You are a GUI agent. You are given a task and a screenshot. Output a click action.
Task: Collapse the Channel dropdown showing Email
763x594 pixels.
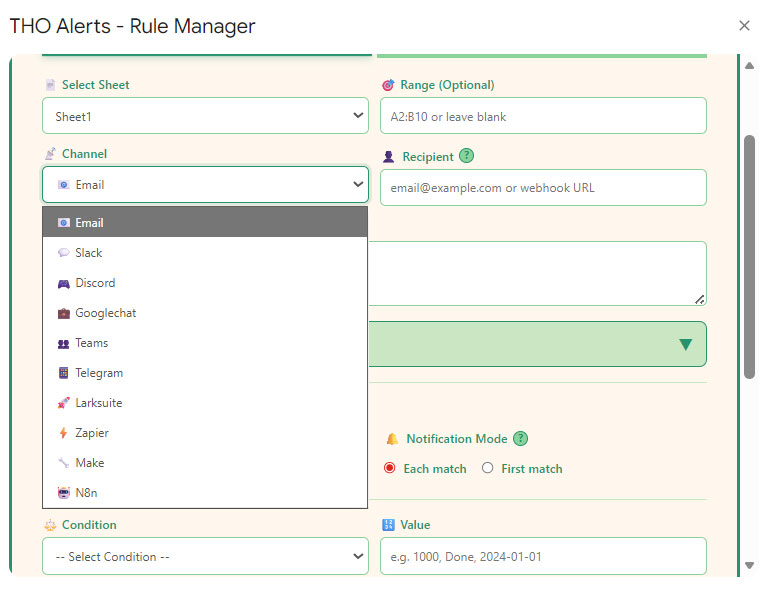point(205,184)
